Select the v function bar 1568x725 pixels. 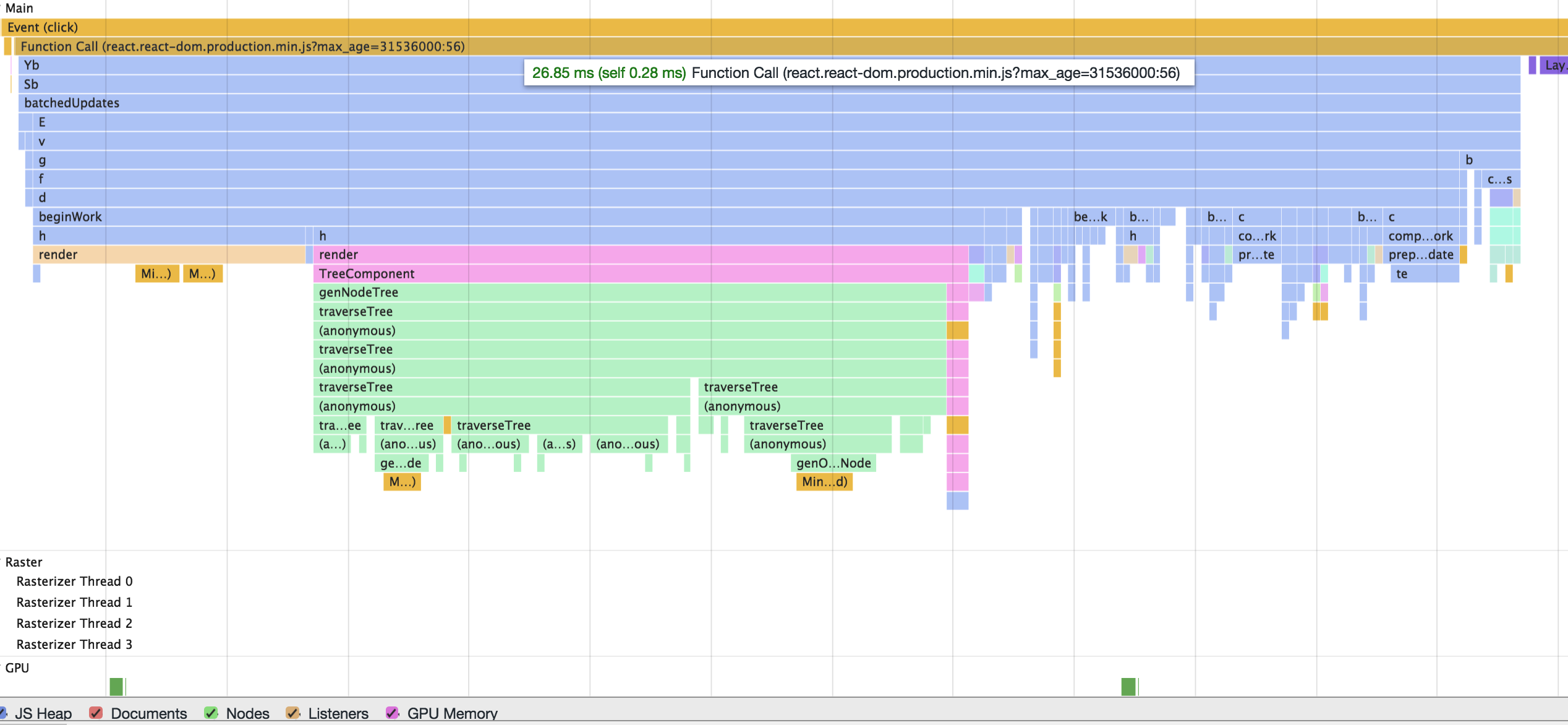pos(776,141)
